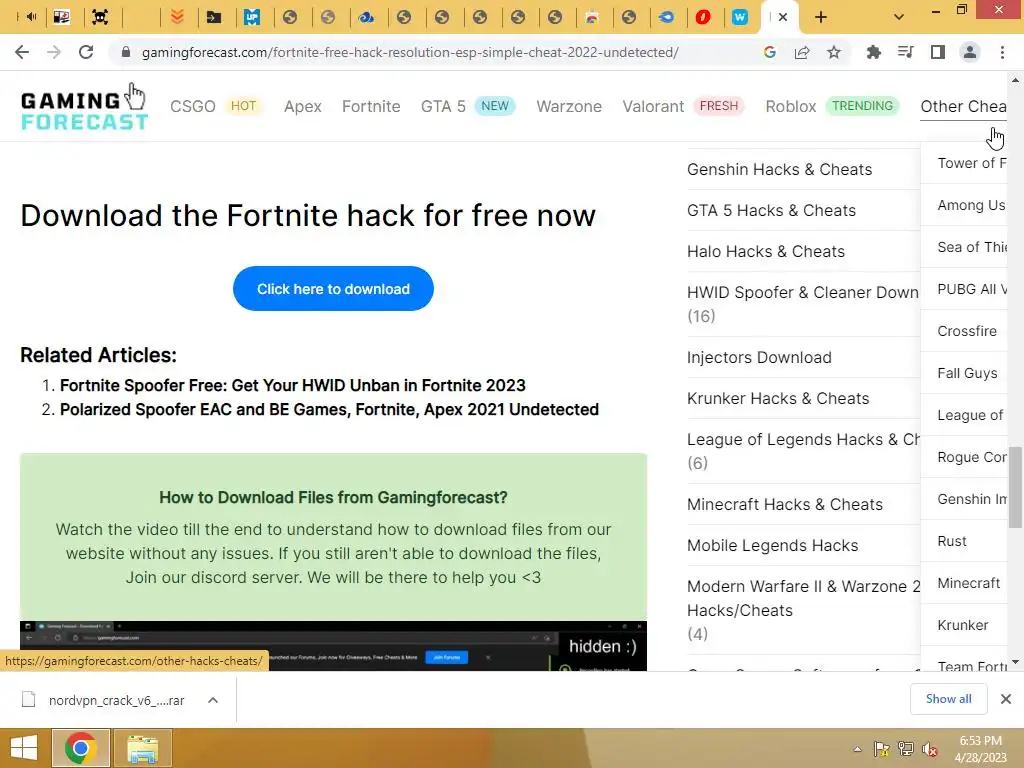Switch to the orange chevrons icon tab
The height and width of the screenshot is (768, 1024).
176,18
